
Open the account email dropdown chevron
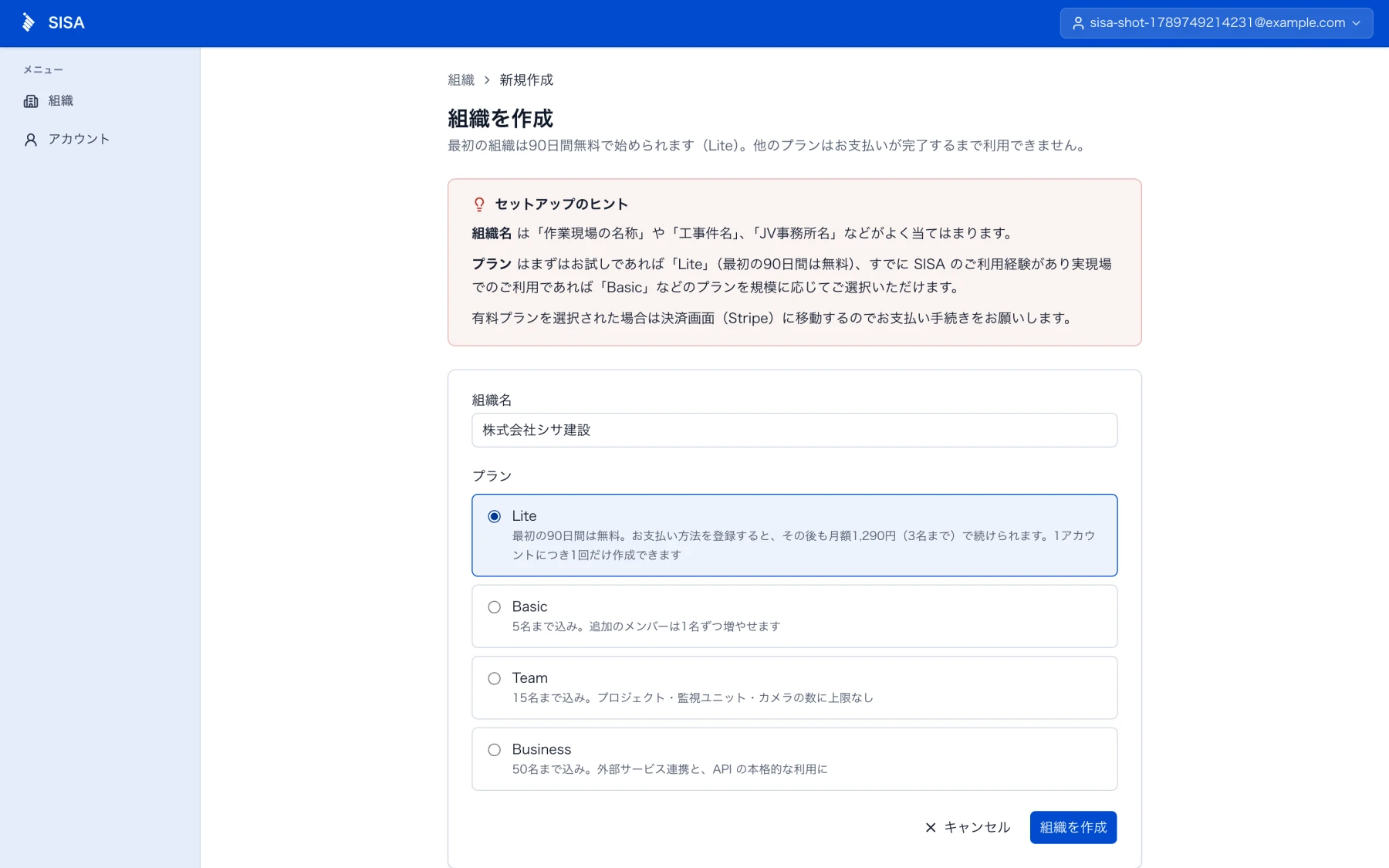pyautogui.click(x=1357, y=23)
